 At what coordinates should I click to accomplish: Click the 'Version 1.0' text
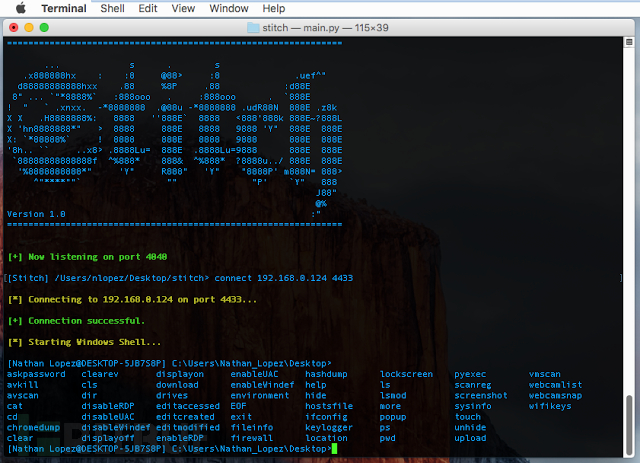(x=36, y=214)
